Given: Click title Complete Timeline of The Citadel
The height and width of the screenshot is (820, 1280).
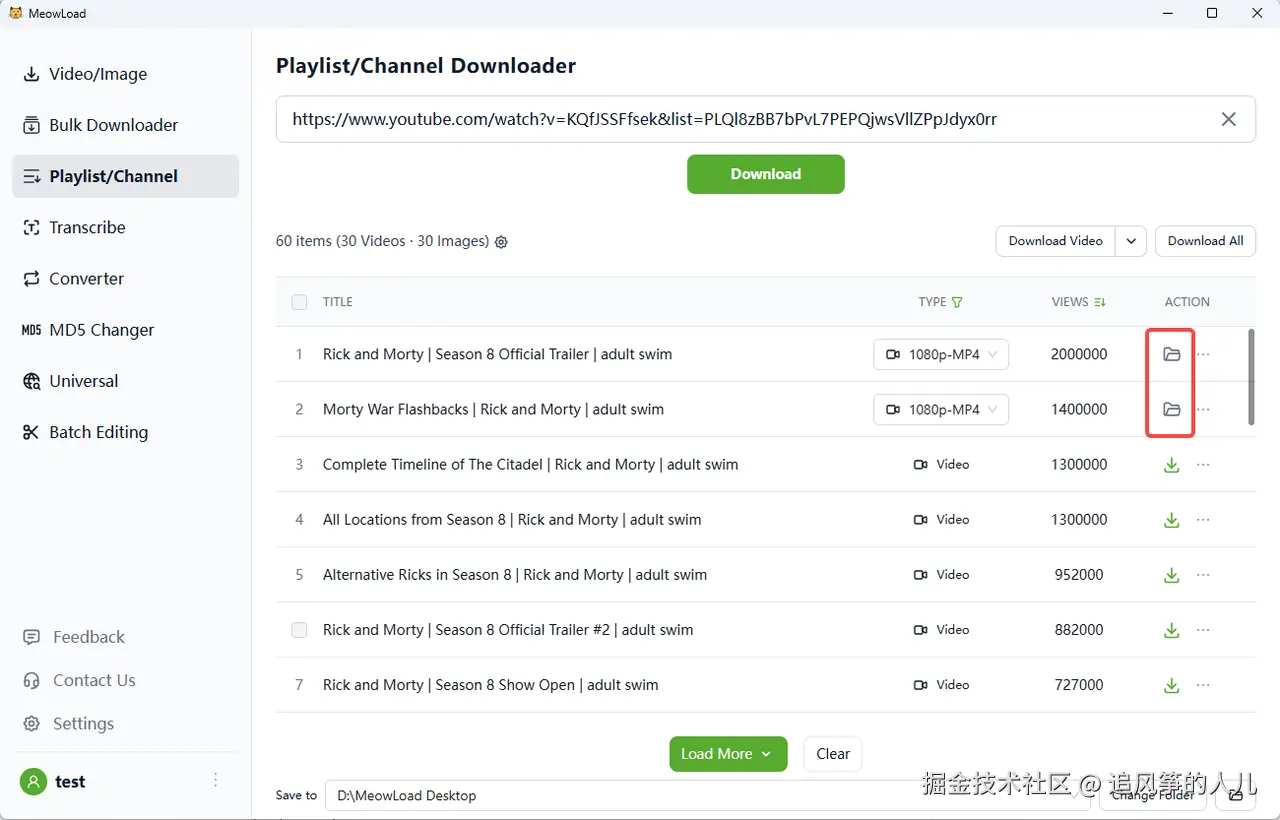Looking at the screenshot, I should [x=531, y=464].
